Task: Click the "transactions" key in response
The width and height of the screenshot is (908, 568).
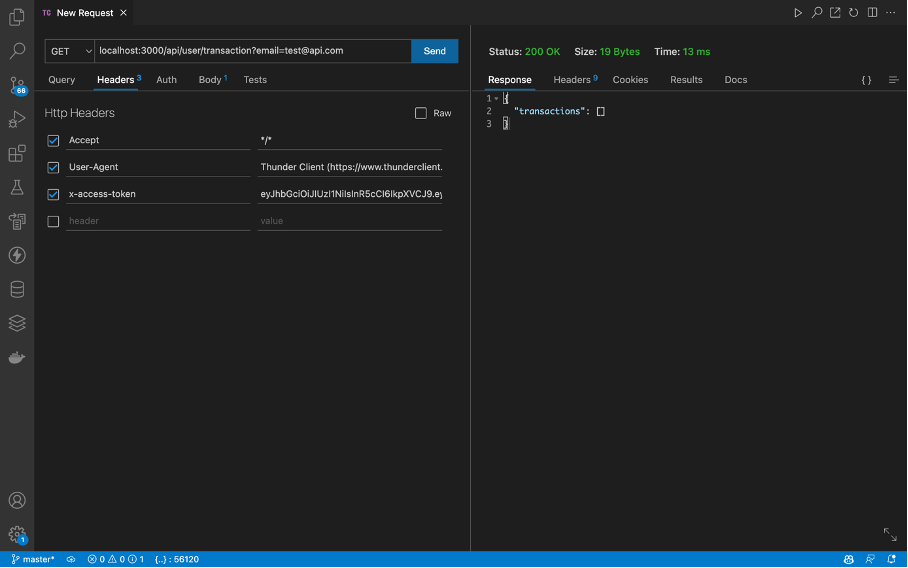Action: [x=550, y=111]
